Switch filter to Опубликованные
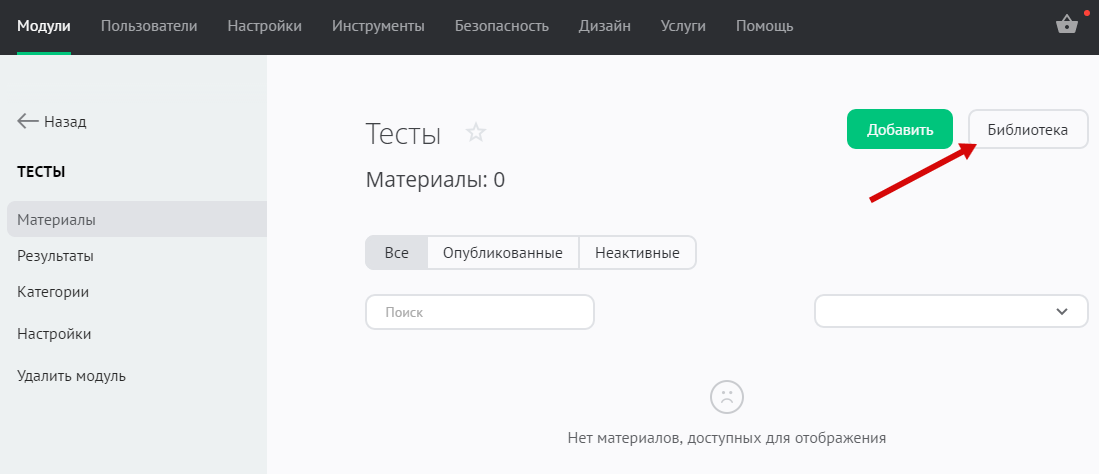 tap(503, 253)
